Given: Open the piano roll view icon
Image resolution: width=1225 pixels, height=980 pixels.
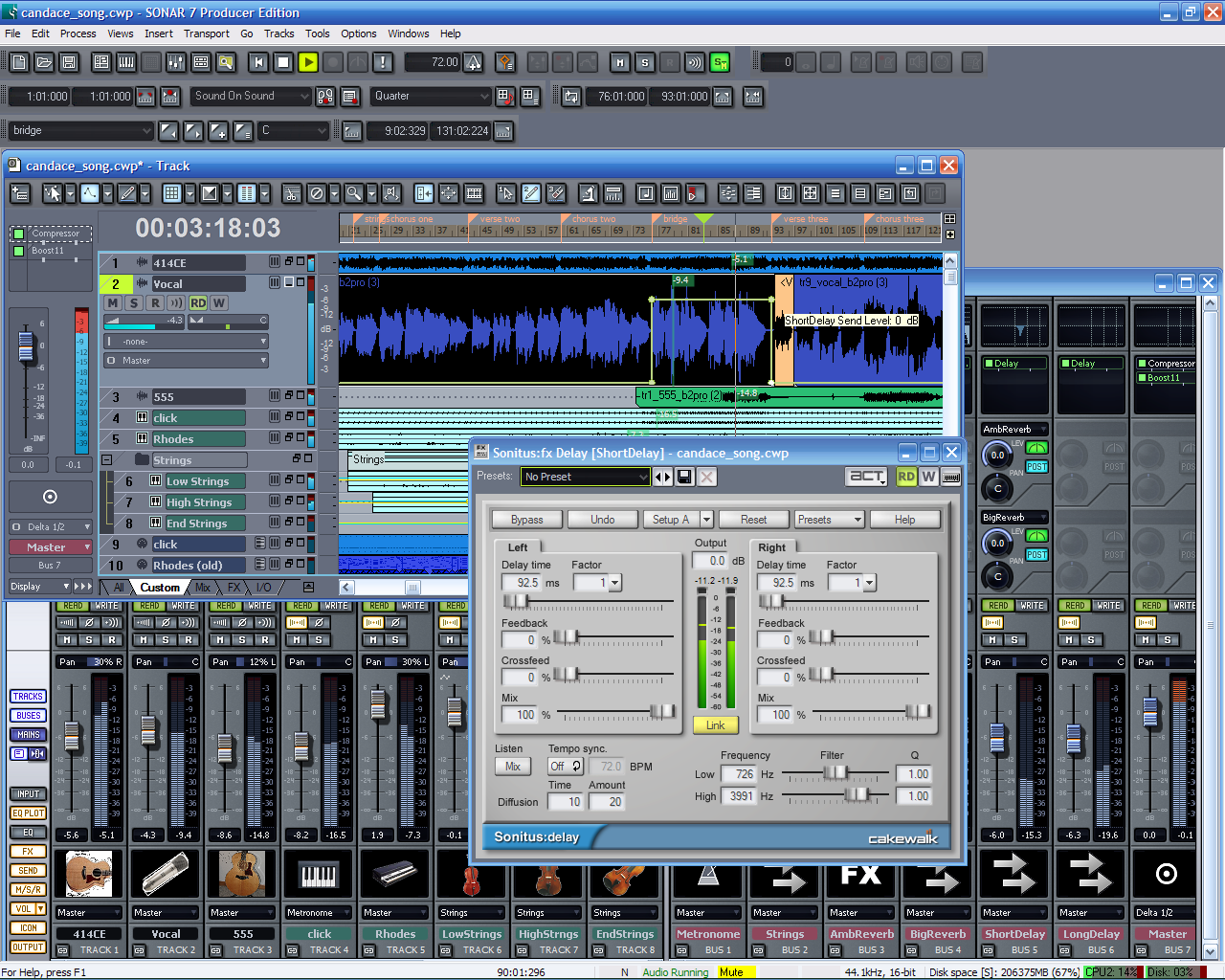Looking at the screenshot, I should 126,62.
